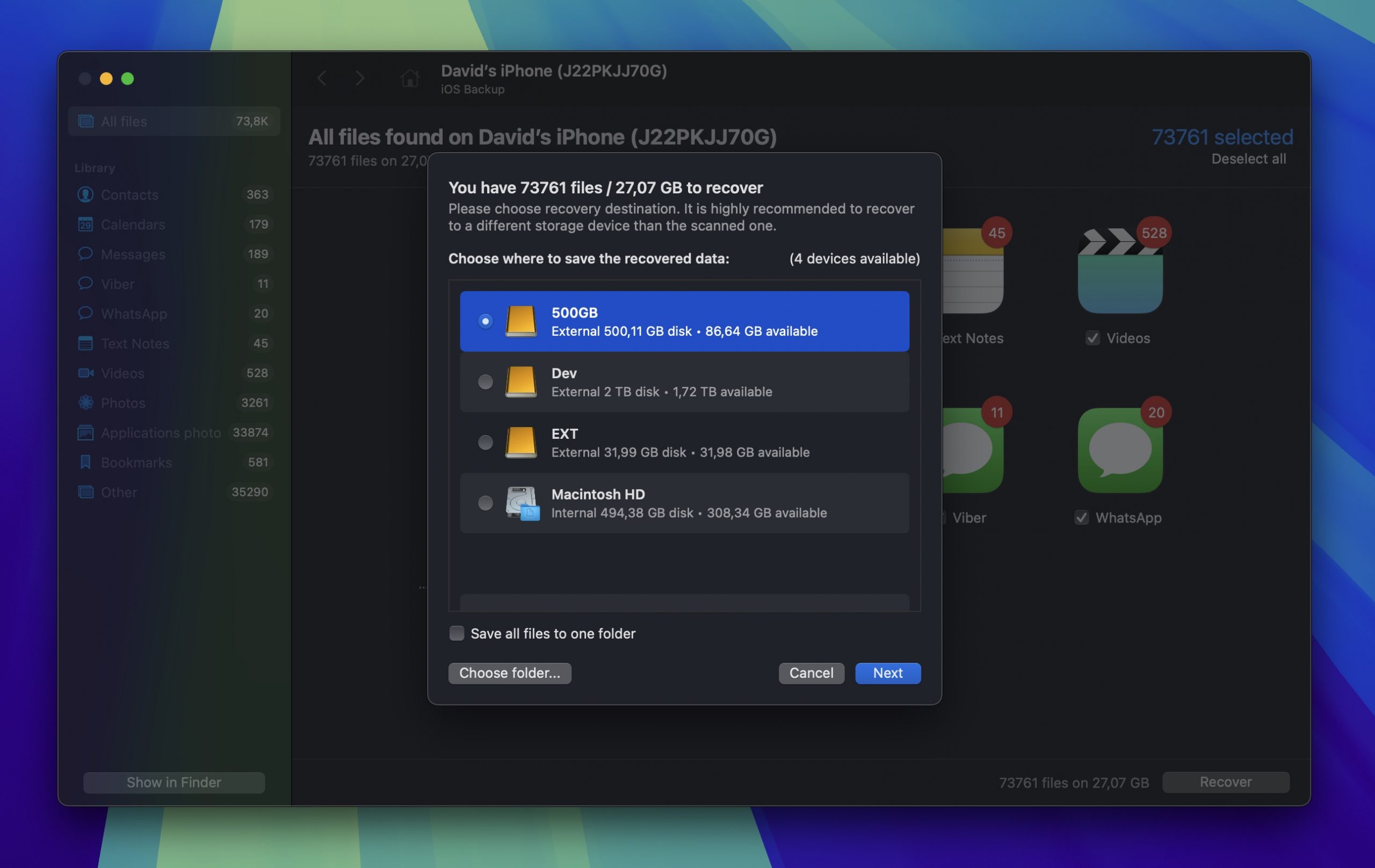The image size is (1375, 868).
Task: Click the Macintosh HD internal disk icon
Action: [x=522, y=503]
